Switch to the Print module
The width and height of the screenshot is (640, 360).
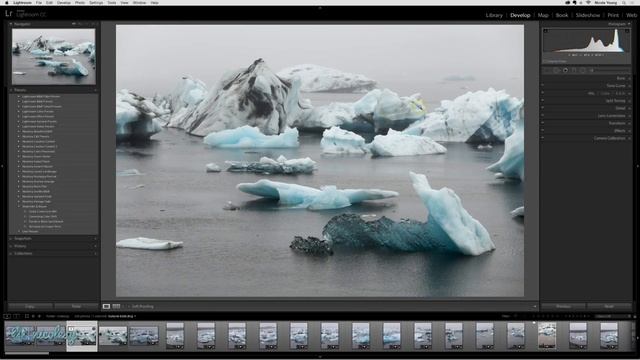coord(613,15)
